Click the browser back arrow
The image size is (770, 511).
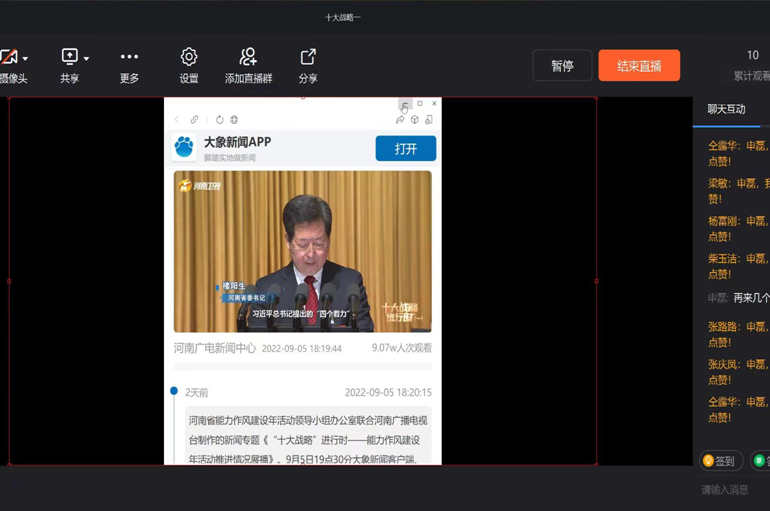(177, 120)
